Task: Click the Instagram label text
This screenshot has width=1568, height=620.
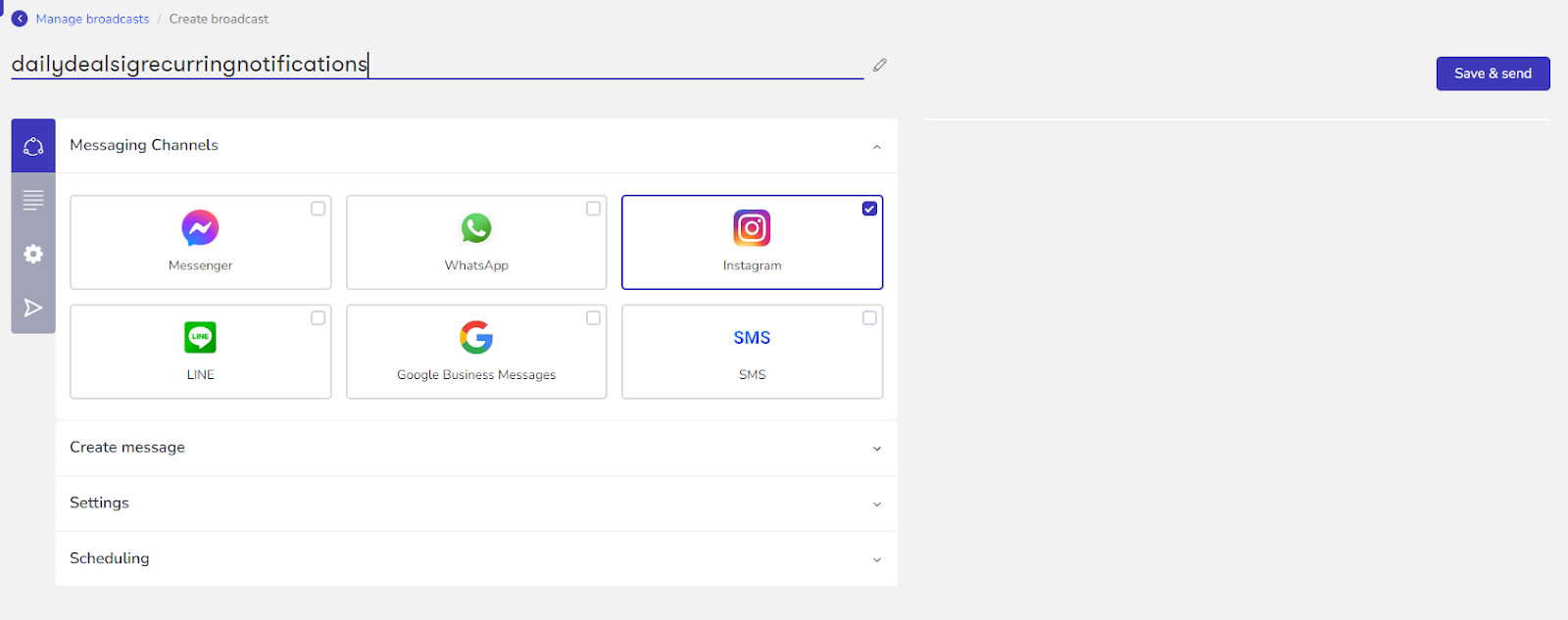Action: (x=752, y=265)
